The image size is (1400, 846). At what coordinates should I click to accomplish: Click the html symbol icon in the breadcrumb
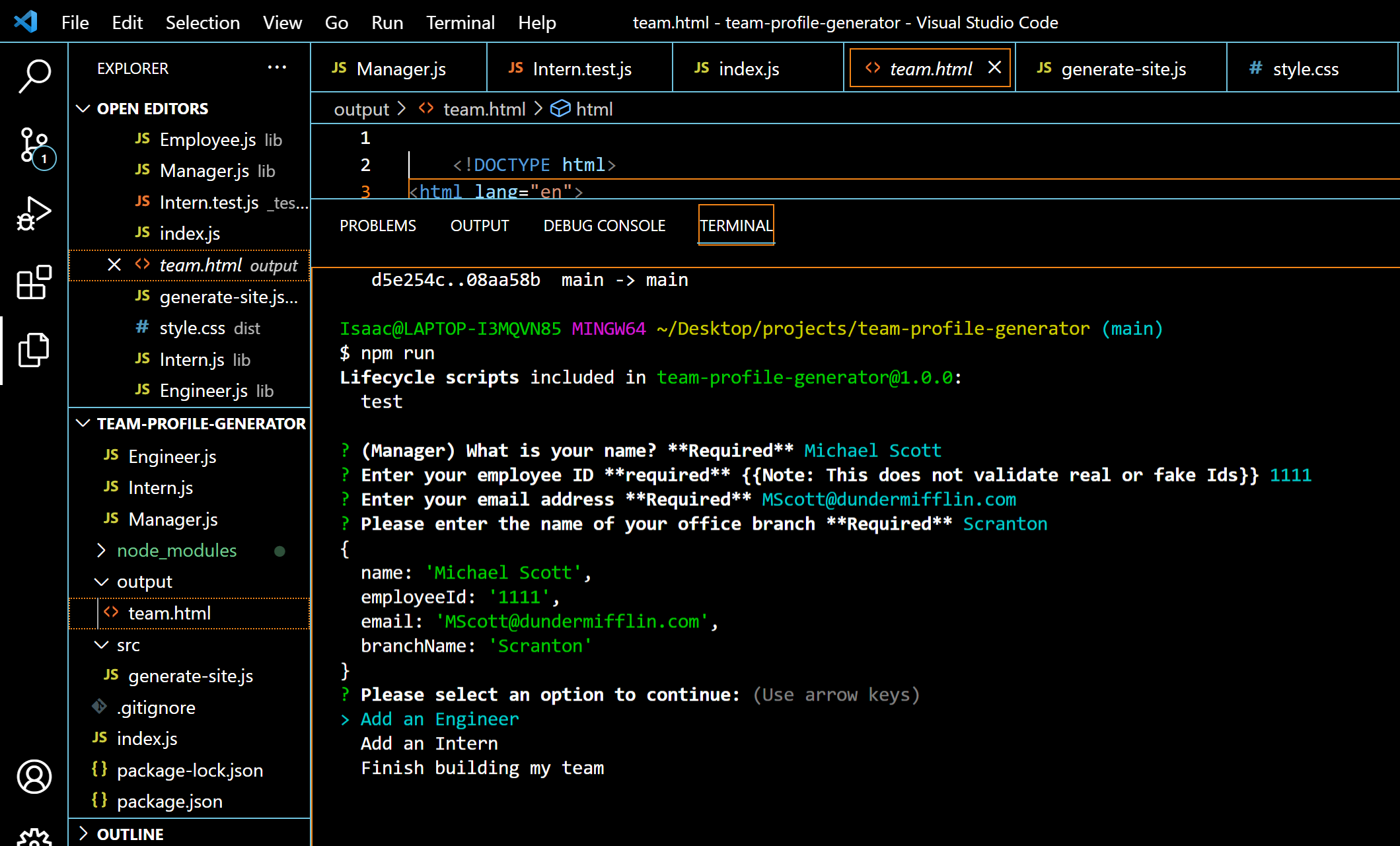561,108
